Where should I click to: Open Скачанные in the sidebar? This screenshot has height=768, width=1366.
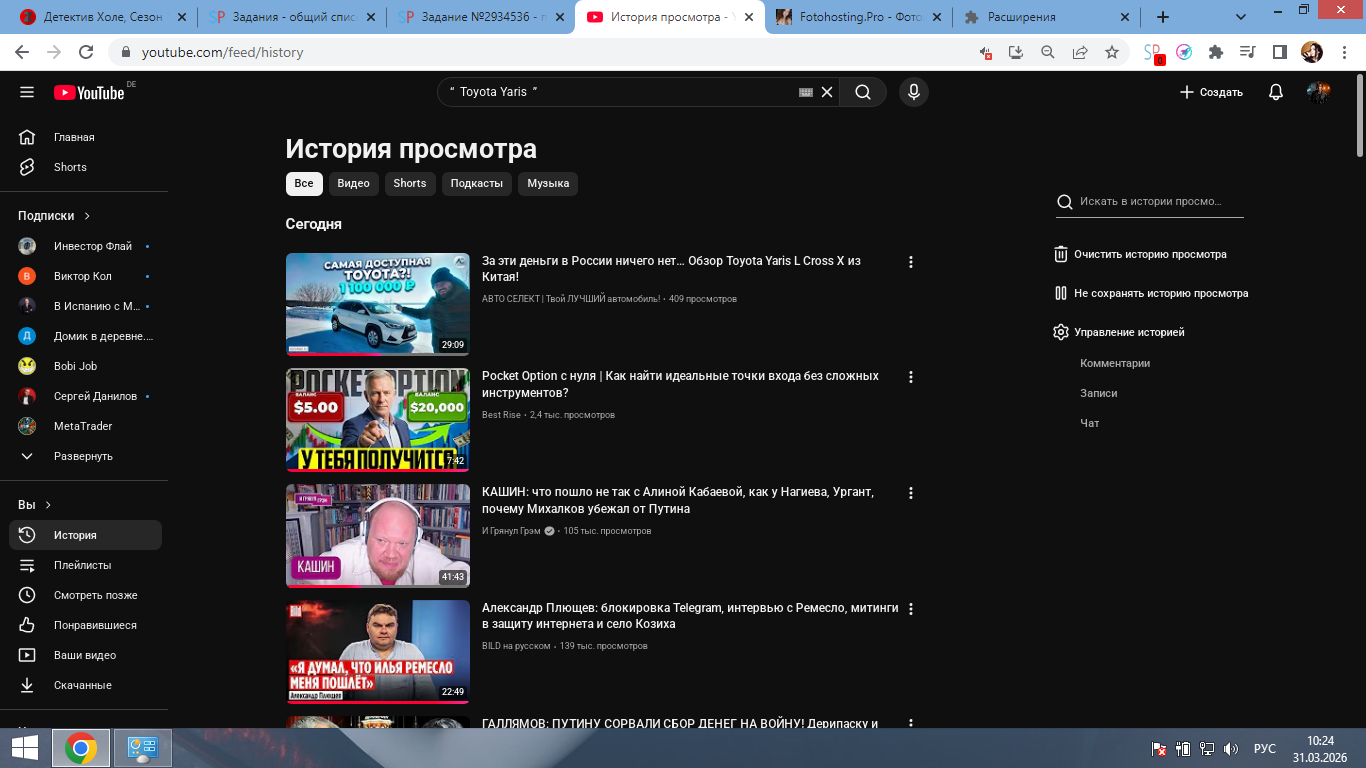(85, 685)
